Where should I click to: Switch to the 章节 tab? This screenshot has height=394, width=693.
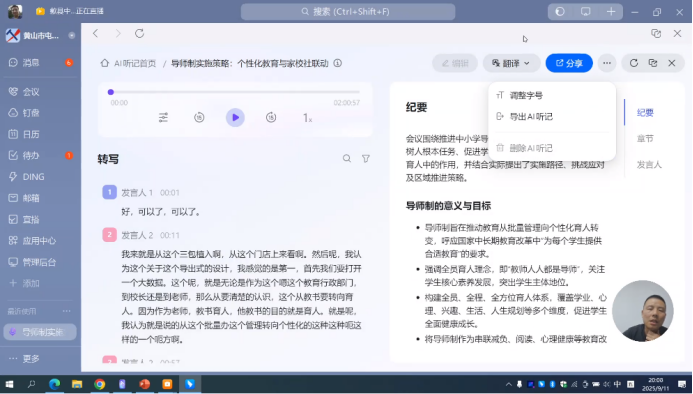click(x=645, y=138)
